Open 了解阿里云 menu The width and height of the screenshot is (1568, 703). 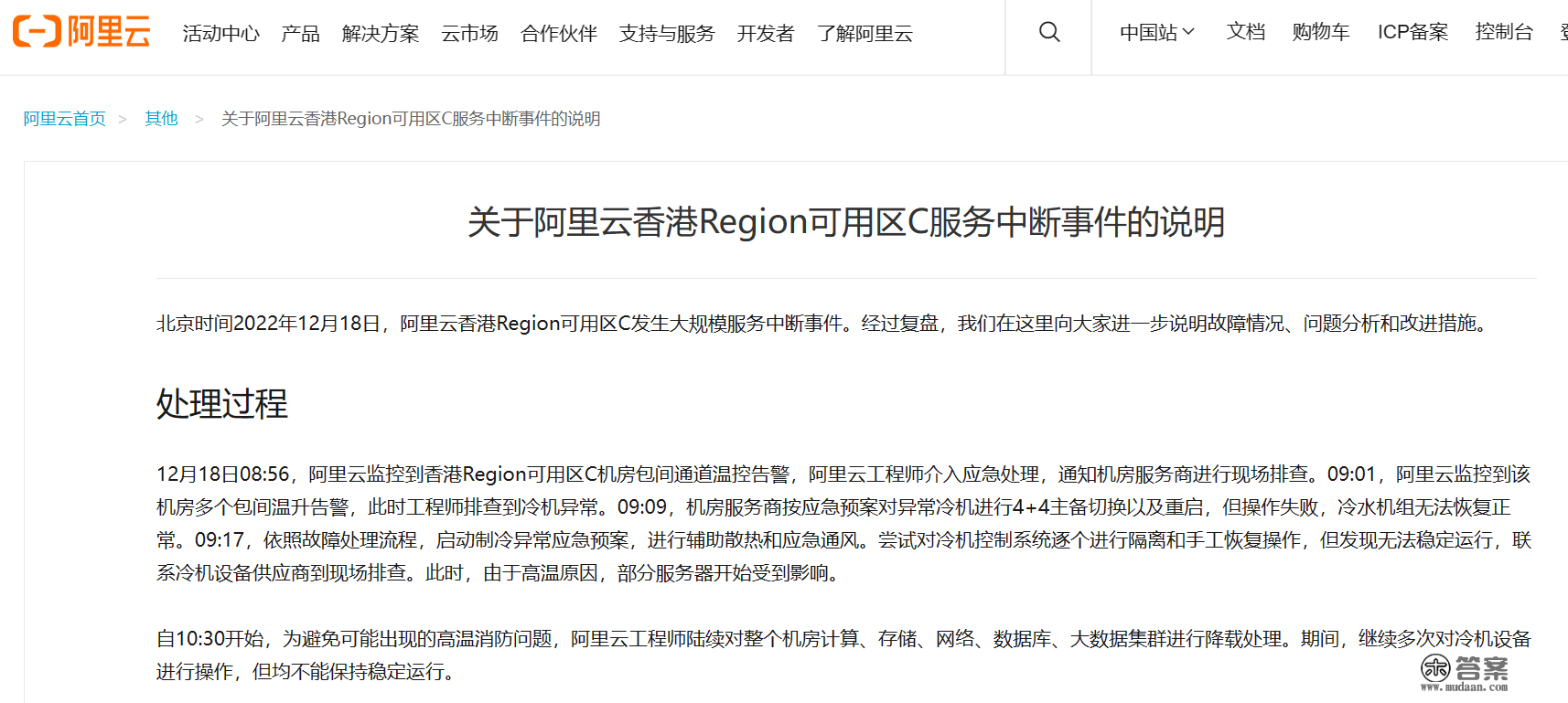coord(865,34)
